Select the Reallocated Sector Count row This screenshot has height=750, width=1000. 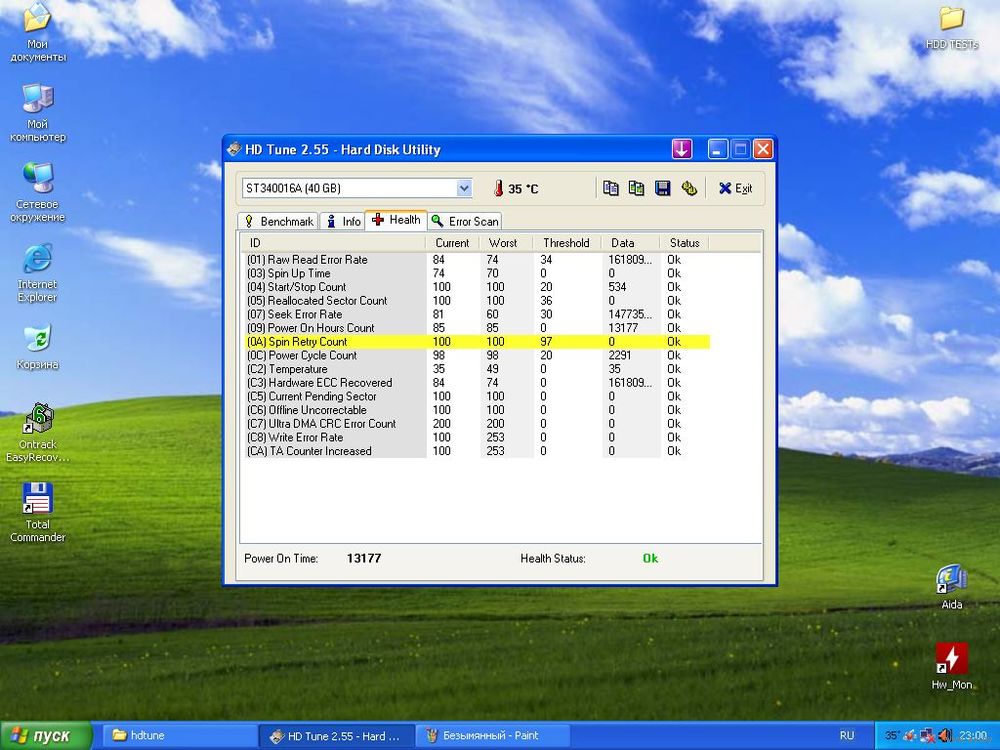pos(330,301)
